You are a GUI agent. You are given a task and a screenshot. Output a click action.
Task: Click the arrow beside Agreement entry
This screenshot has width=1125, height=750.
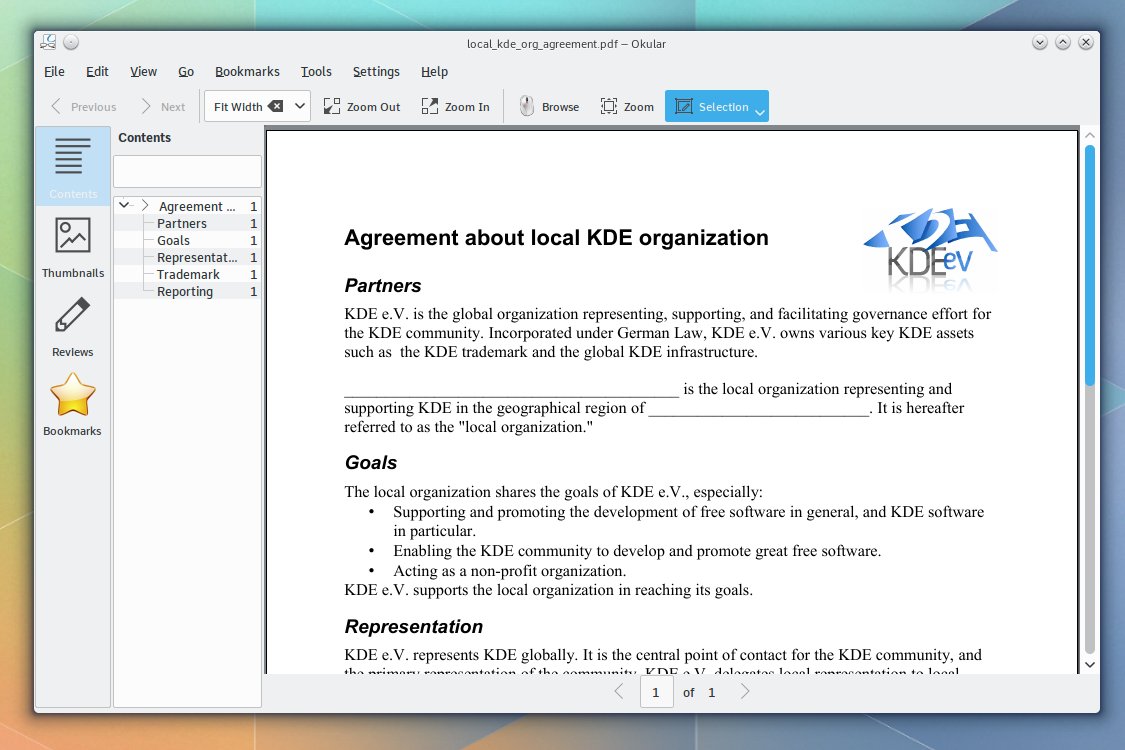[145, 205]
